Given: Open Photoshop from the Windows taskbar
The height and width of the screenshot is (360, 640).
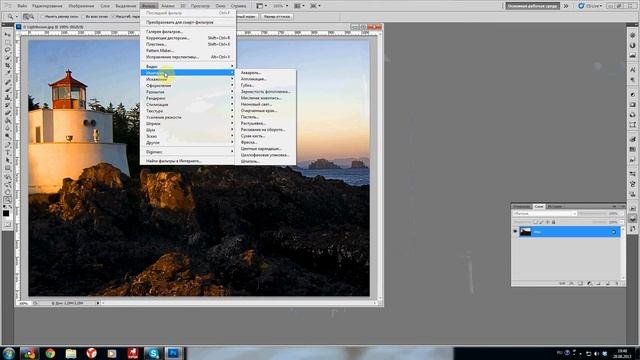Looking at the screenshot, I should (x=173, y=353).
